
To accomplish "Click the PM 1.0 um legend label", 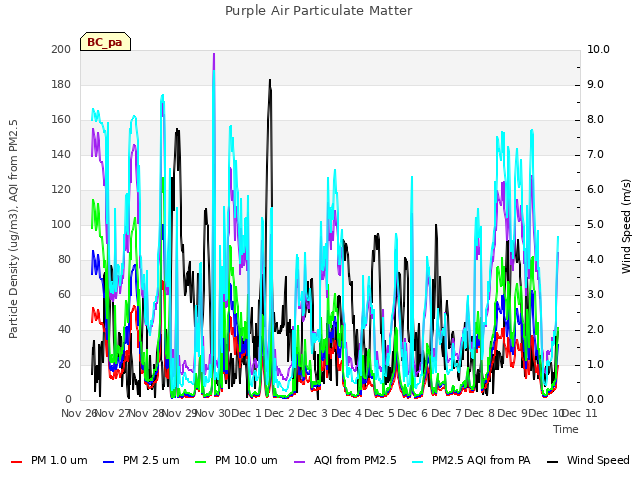I will click(x=59, y=460).
